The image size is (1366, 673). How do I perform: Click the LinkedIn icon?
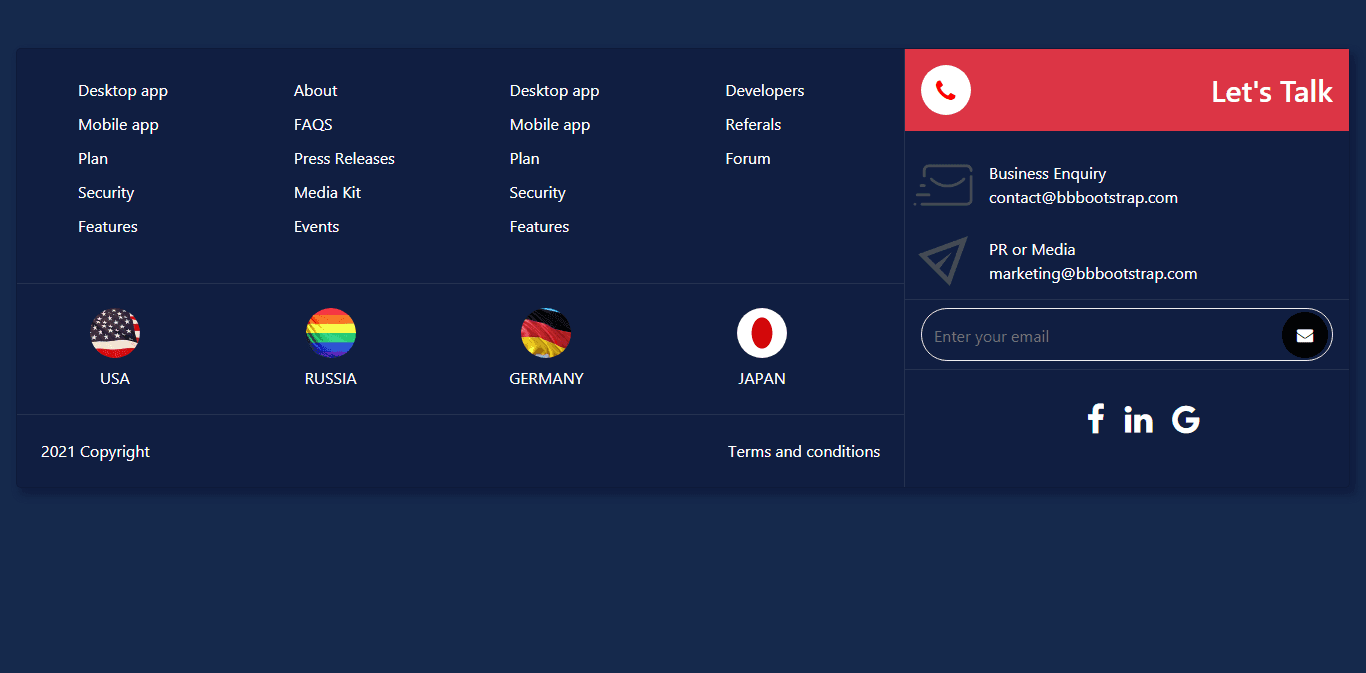coord(1139,420)
